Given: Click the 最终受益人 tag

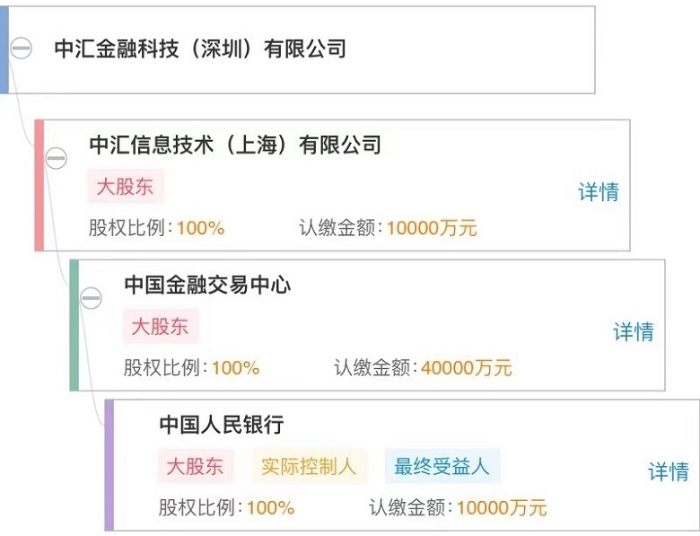Looking at the screenshot, I should [442, 466].
